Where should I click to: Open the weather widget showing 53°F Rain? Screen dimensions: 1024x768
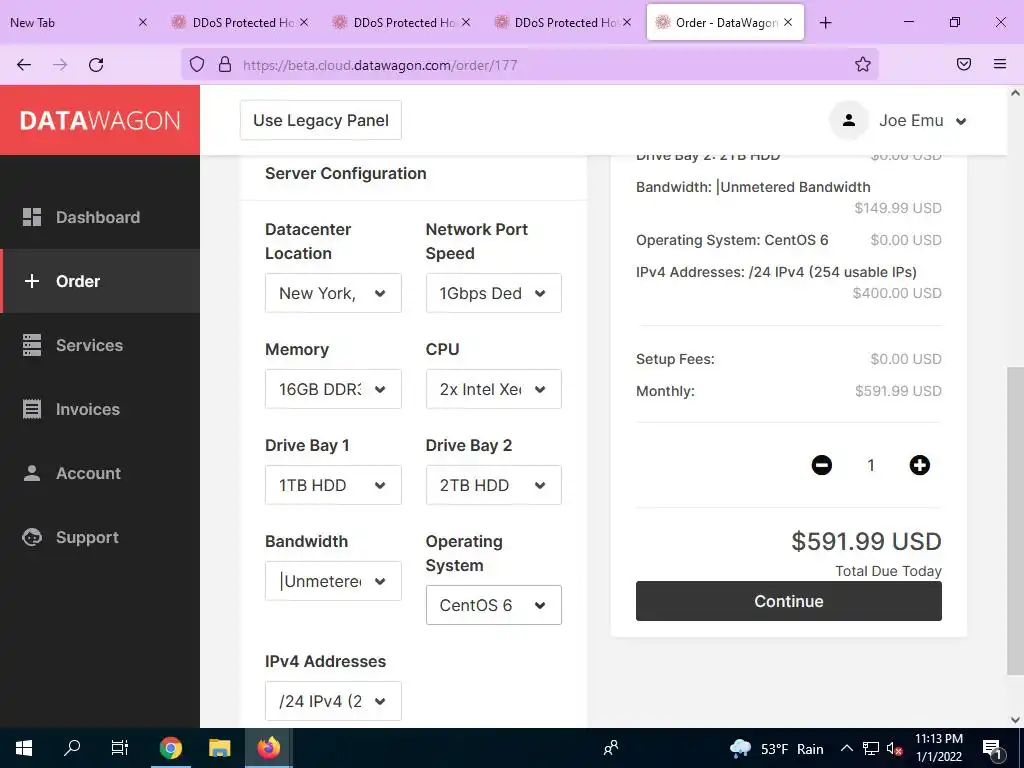pos(776,749)
